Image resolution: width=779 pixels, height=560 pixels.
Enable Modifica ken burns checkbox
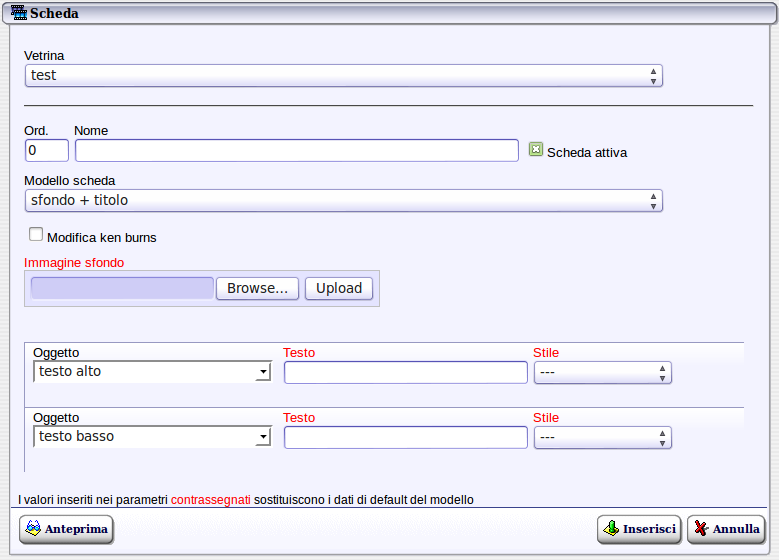point(36,235)
